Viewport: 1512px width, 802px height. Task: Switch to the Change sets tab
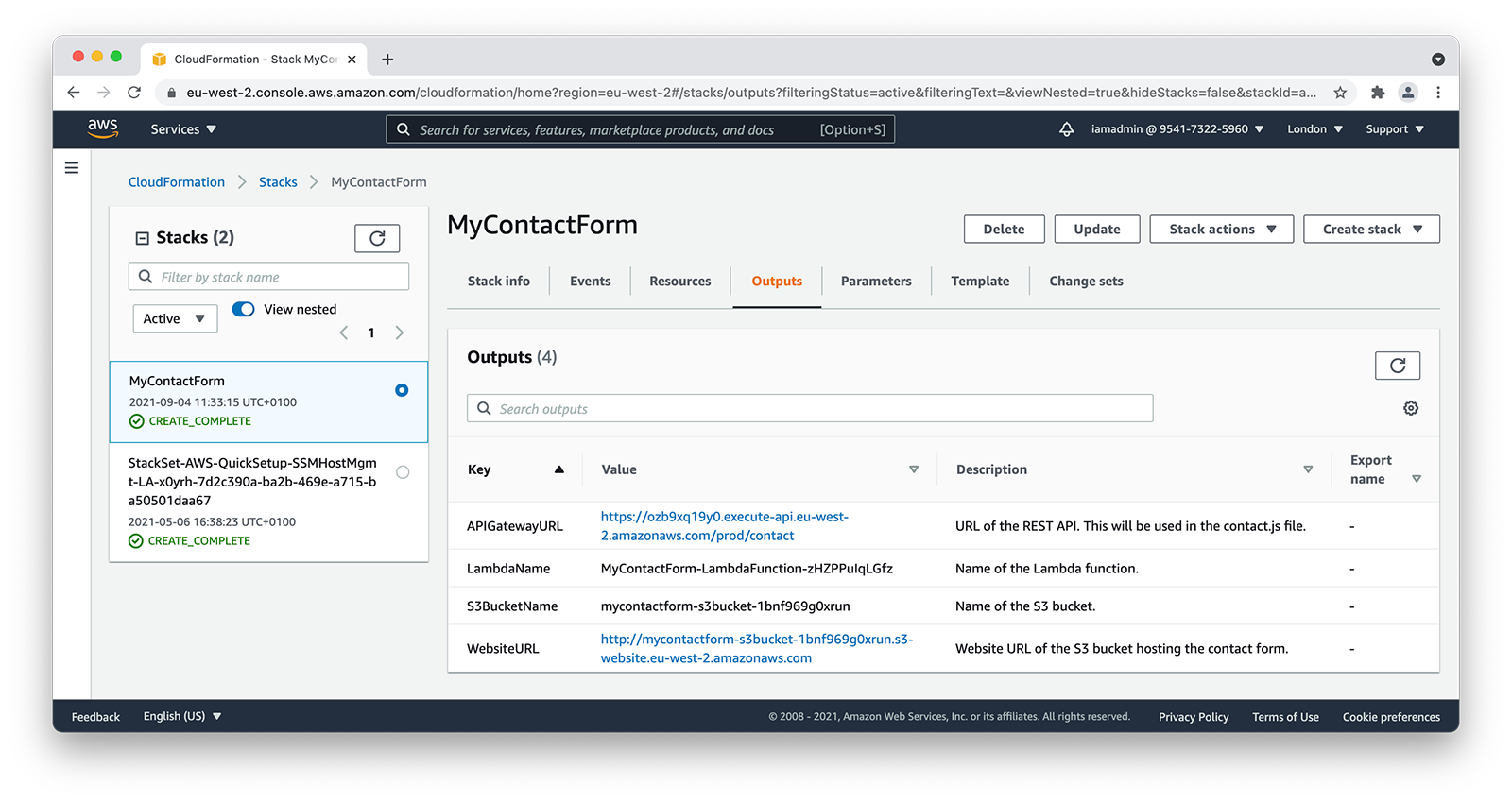pos(1086,281)
